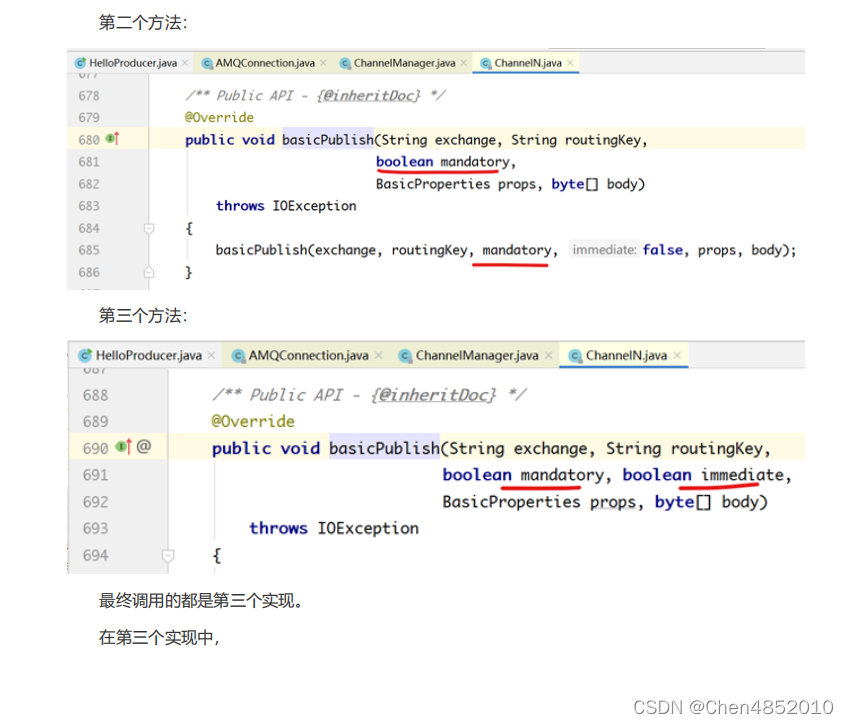Click basicPublish method name on line 680
The image size is (849, 724).
pos(328,140)
